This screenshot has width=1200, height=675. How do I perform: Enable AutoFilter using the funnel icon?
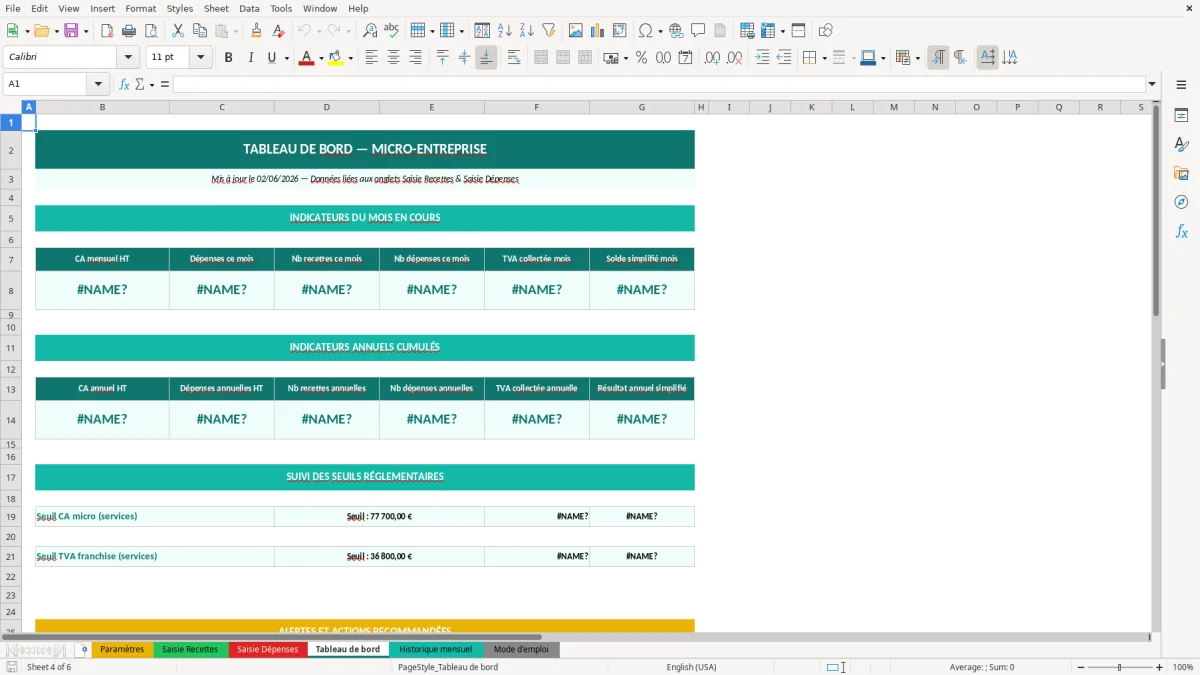click(x=548, y=31)
